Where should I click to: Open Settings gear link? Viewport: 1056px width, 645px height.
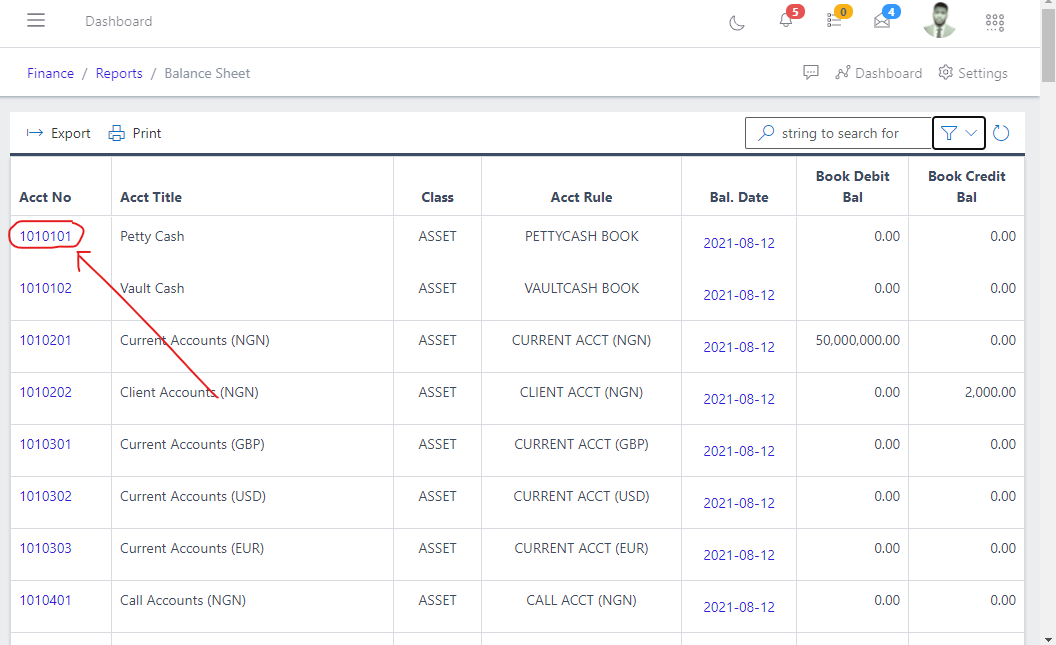tap(972, 73)
